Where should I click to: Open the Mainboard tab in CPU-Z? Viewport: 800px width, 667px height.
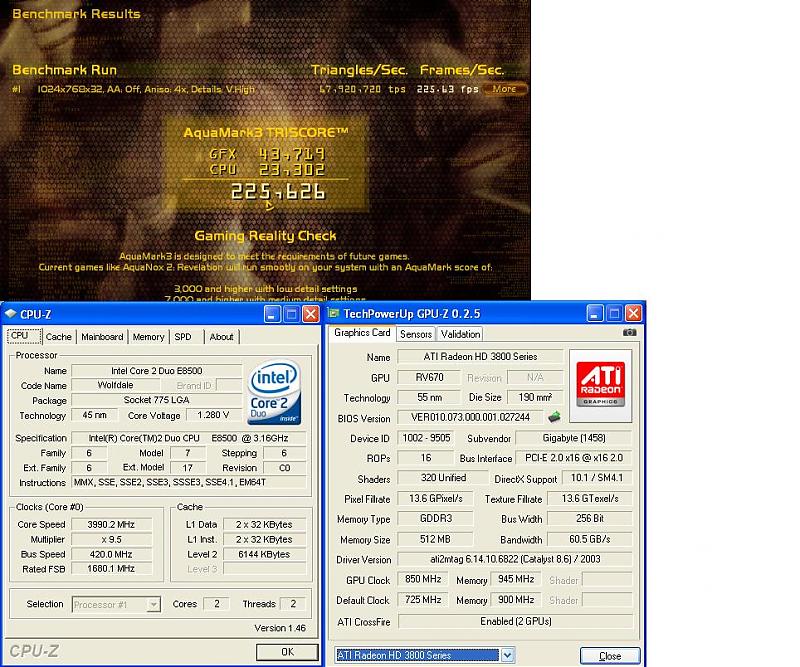click(102, 337)
